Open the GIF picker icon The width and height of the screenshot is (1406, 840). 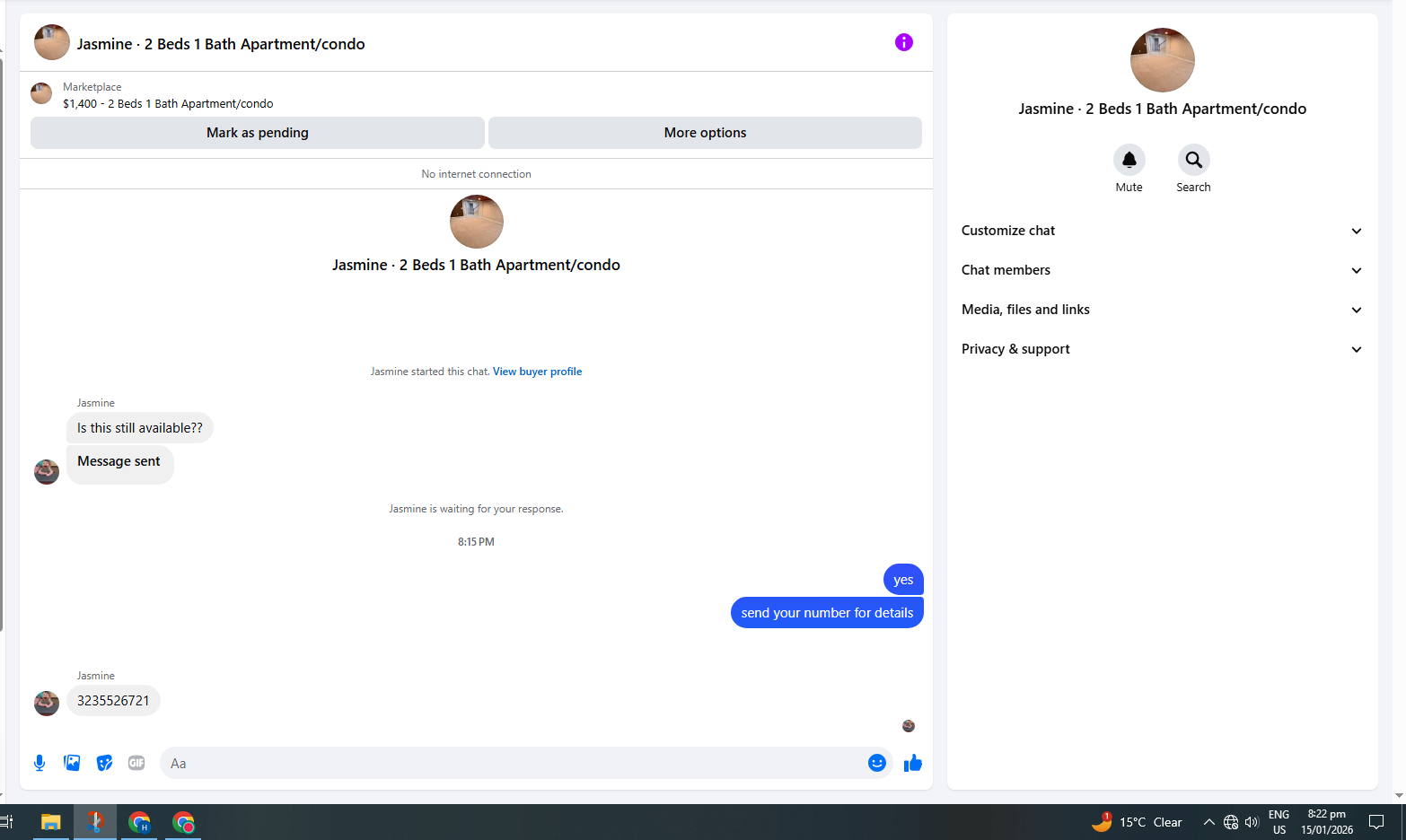(136, 763)
